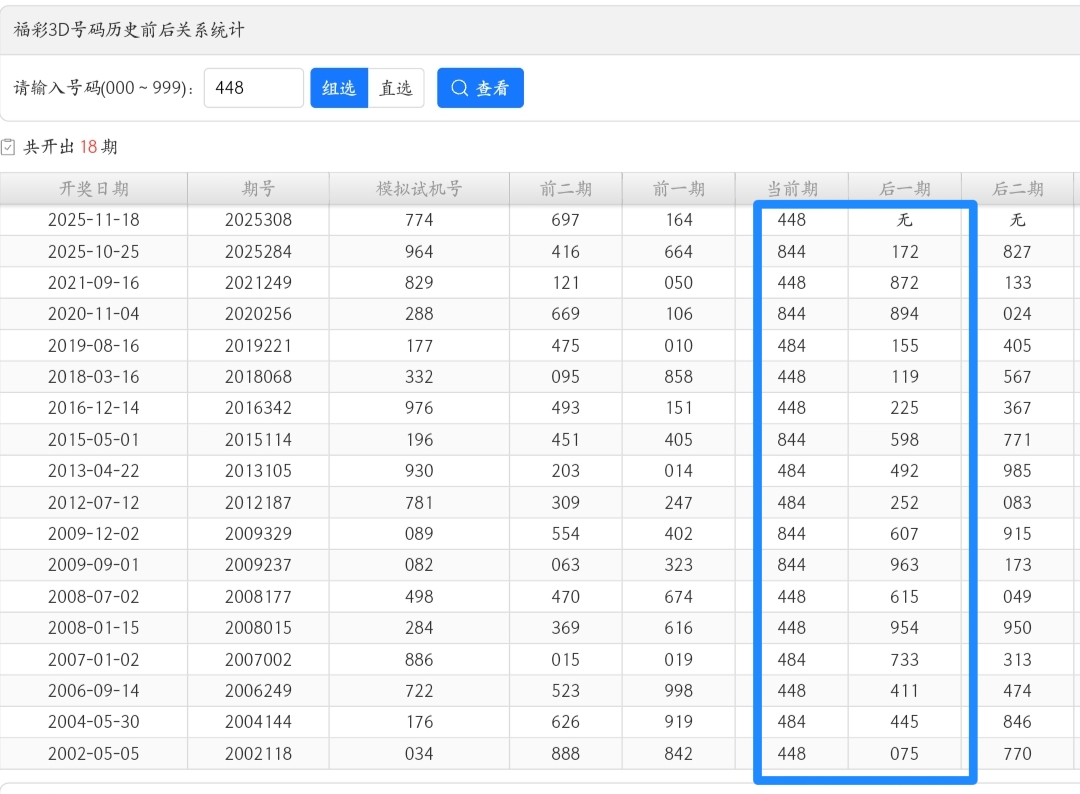Select date cell 2019-08-16
Screen dimensions: 1080x794
[x=94, y=346]
